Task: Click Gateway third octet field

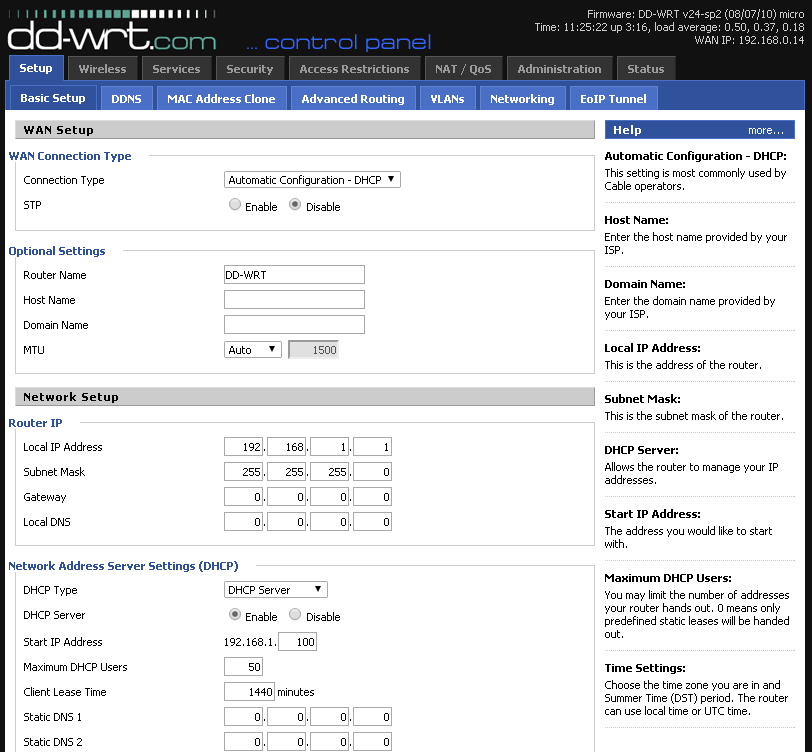Action: click(x=329, y=497)
